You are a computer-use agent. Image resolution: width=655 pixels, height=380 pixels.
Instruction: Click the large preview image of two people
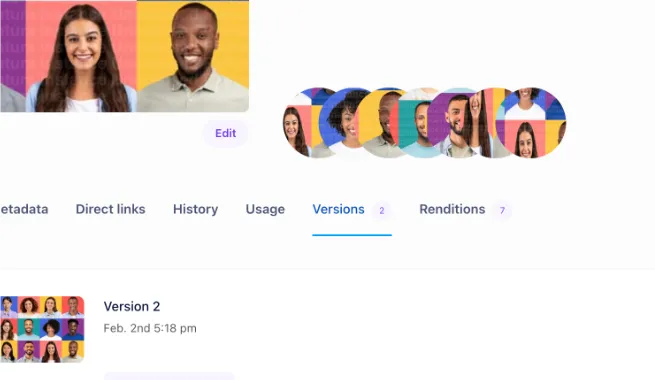(x=124, y=56)
